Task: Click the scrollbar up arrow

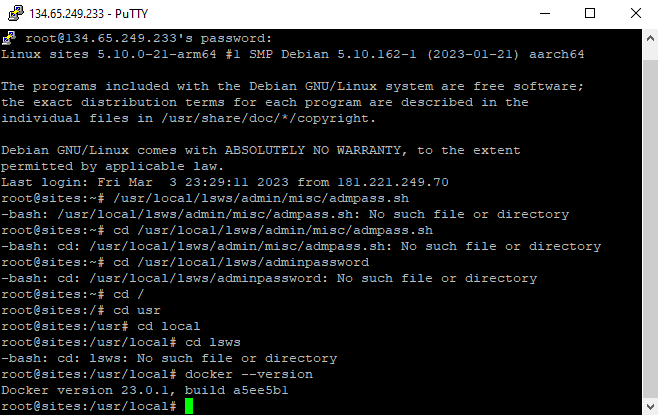Action: [650, 39]
